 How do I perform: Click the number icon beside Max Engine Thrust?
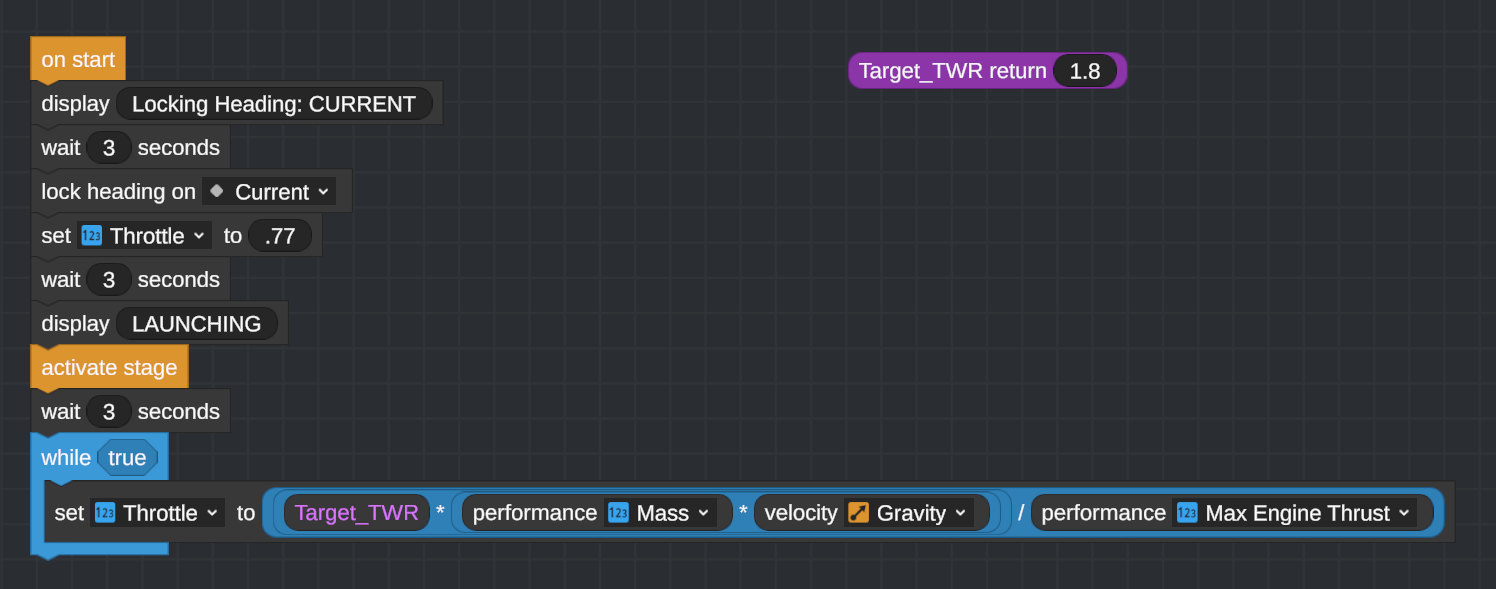click(x=1187, y=513)
